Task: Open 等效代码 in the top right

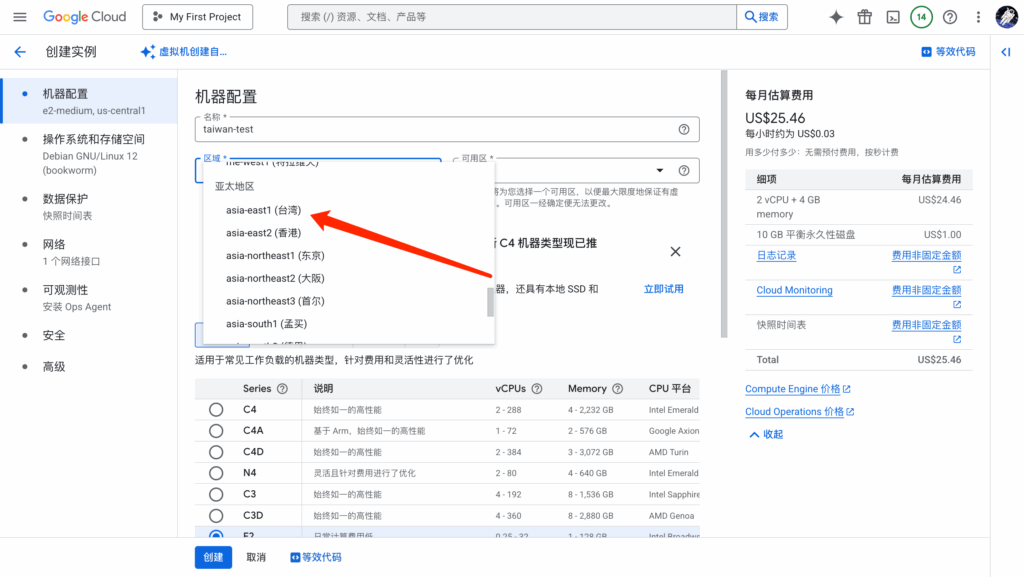Action: pos(948,52)
